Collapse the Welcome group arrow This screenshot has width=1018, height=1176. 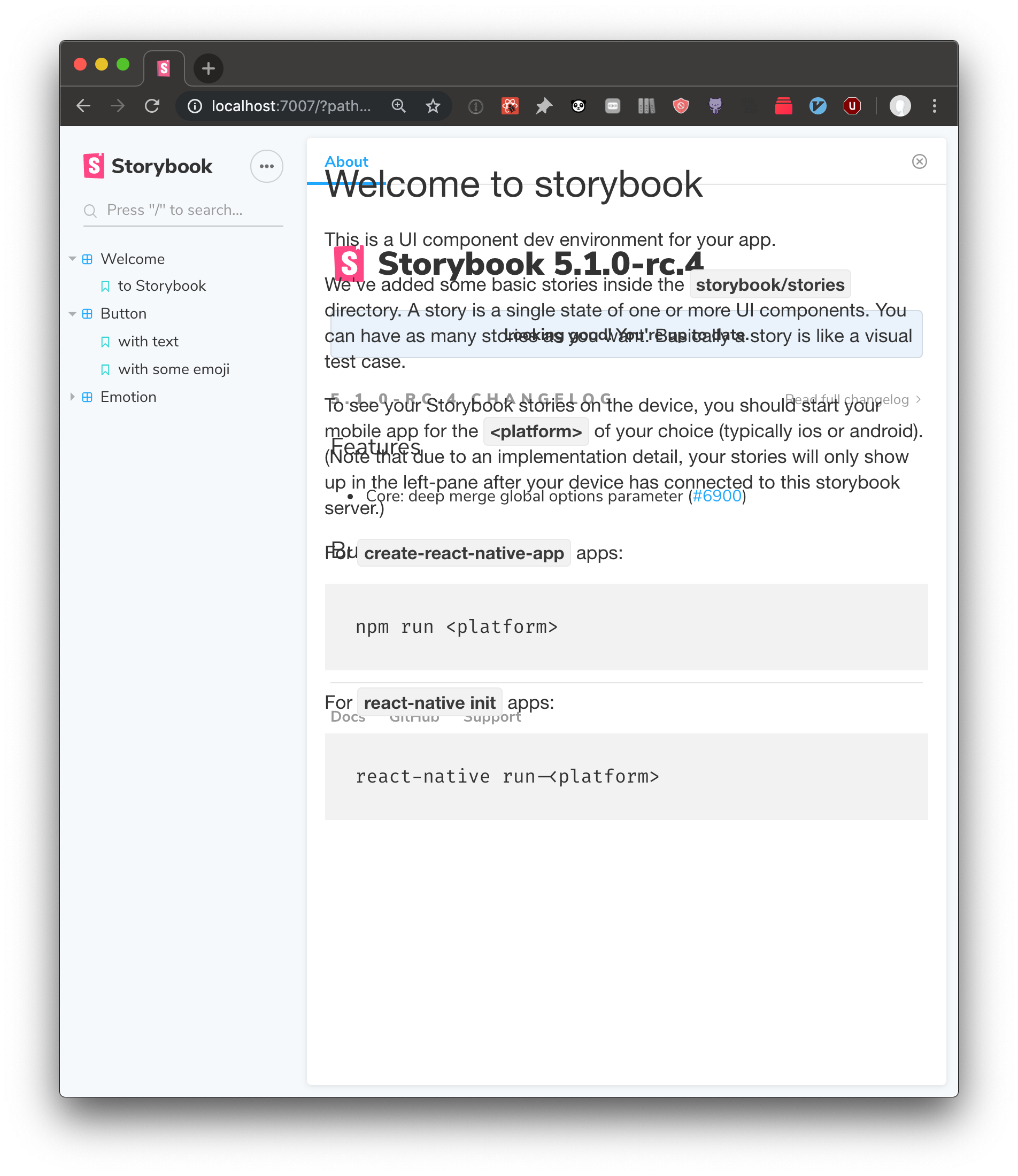[72, 259]
